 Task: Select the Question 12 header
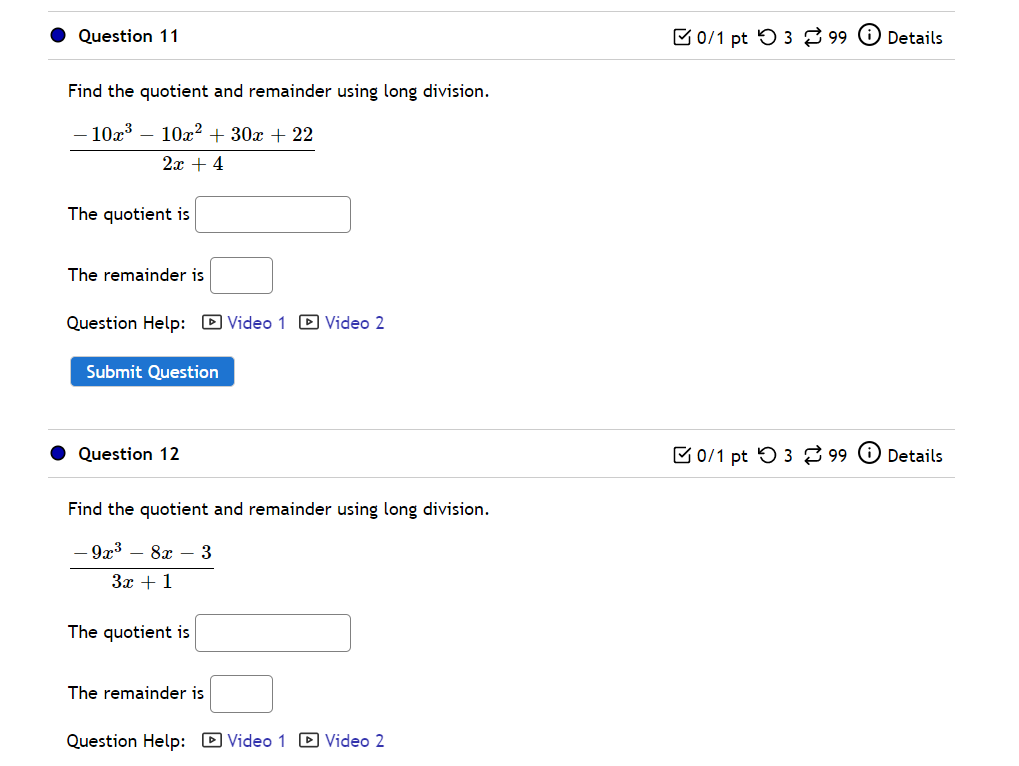click(x=128, y=453)
